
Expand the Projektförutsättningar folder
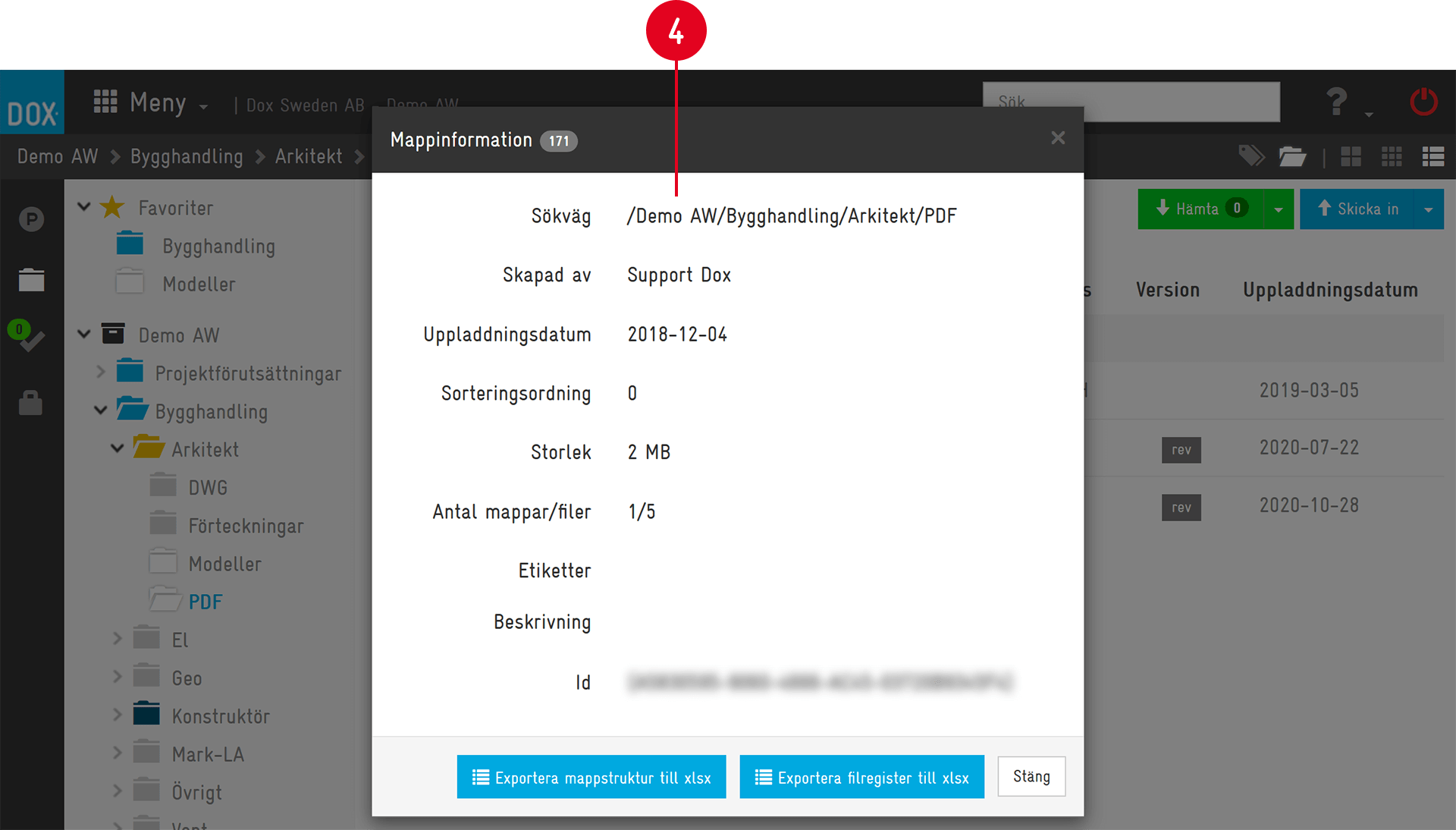[101, 372]
